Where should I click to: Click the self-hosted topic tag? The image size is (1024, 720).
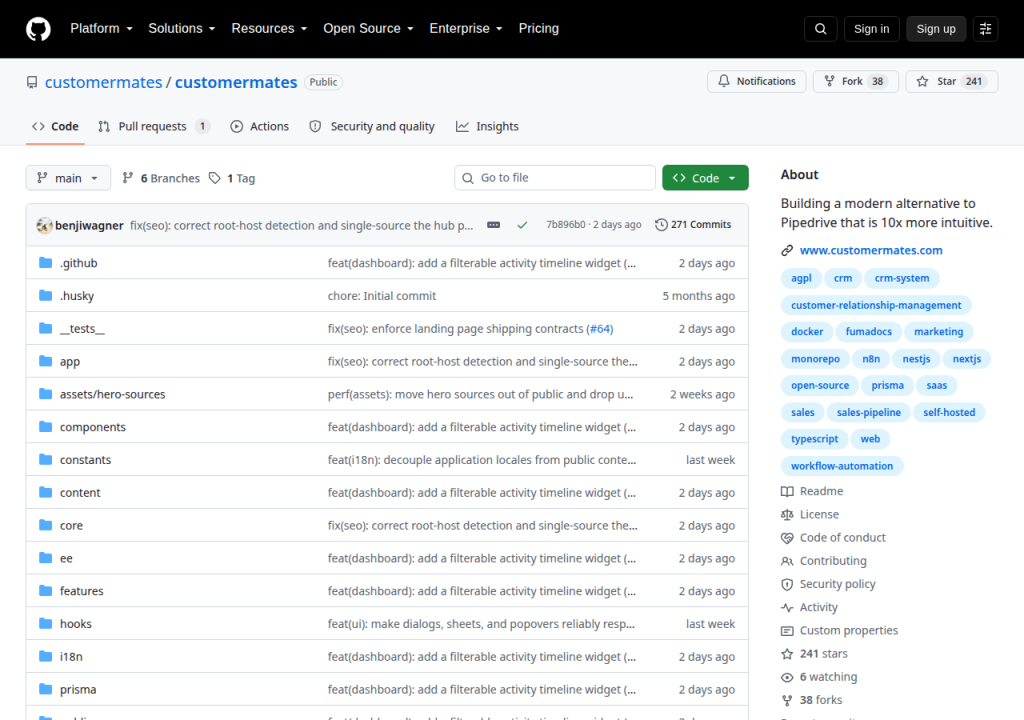tap(949, 412)
